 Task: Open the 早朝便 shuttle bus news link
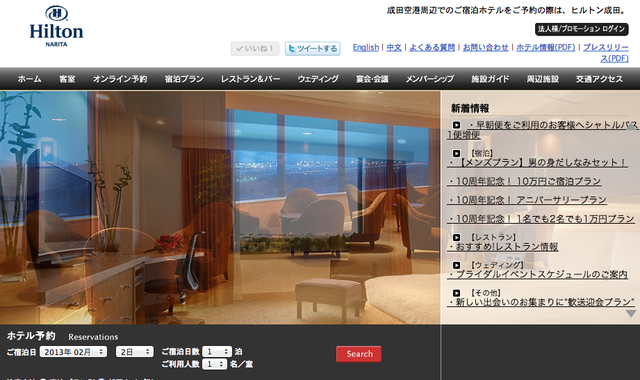tap(542, 130)
